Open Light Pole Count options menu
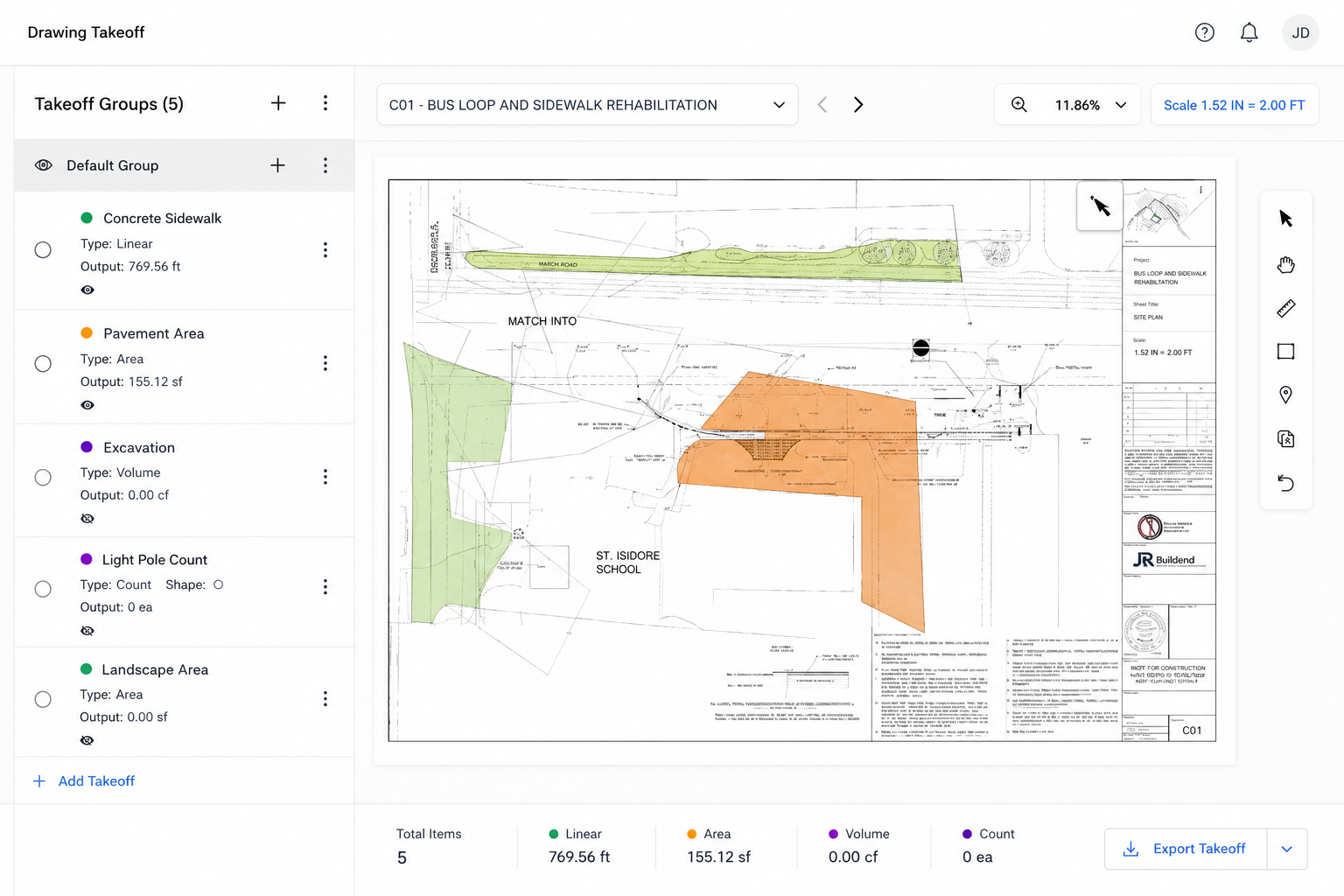 tap(325, 587)
